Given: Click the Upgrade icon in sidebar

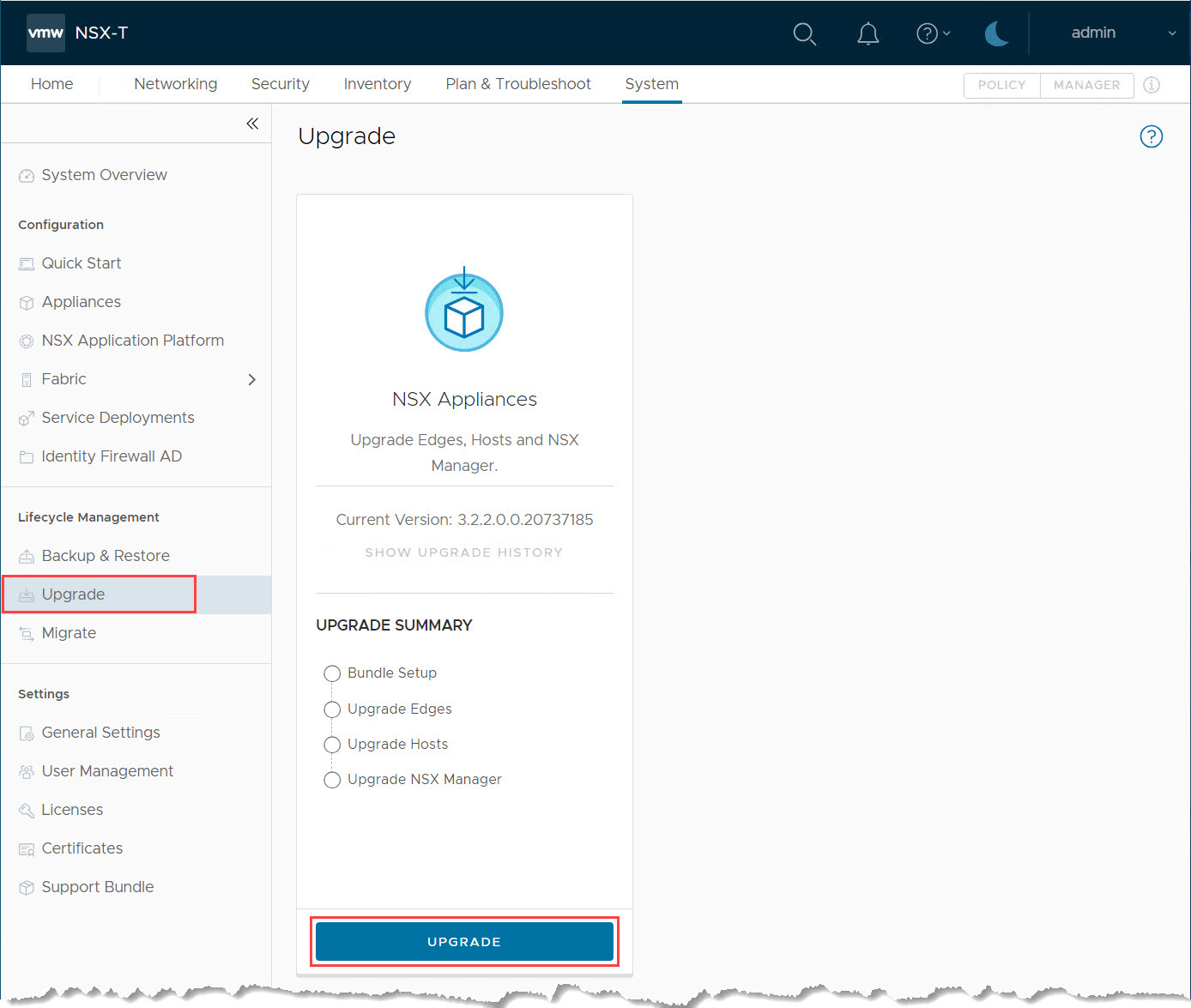Looking at the screenshot, I should click(x=27, y=595).
